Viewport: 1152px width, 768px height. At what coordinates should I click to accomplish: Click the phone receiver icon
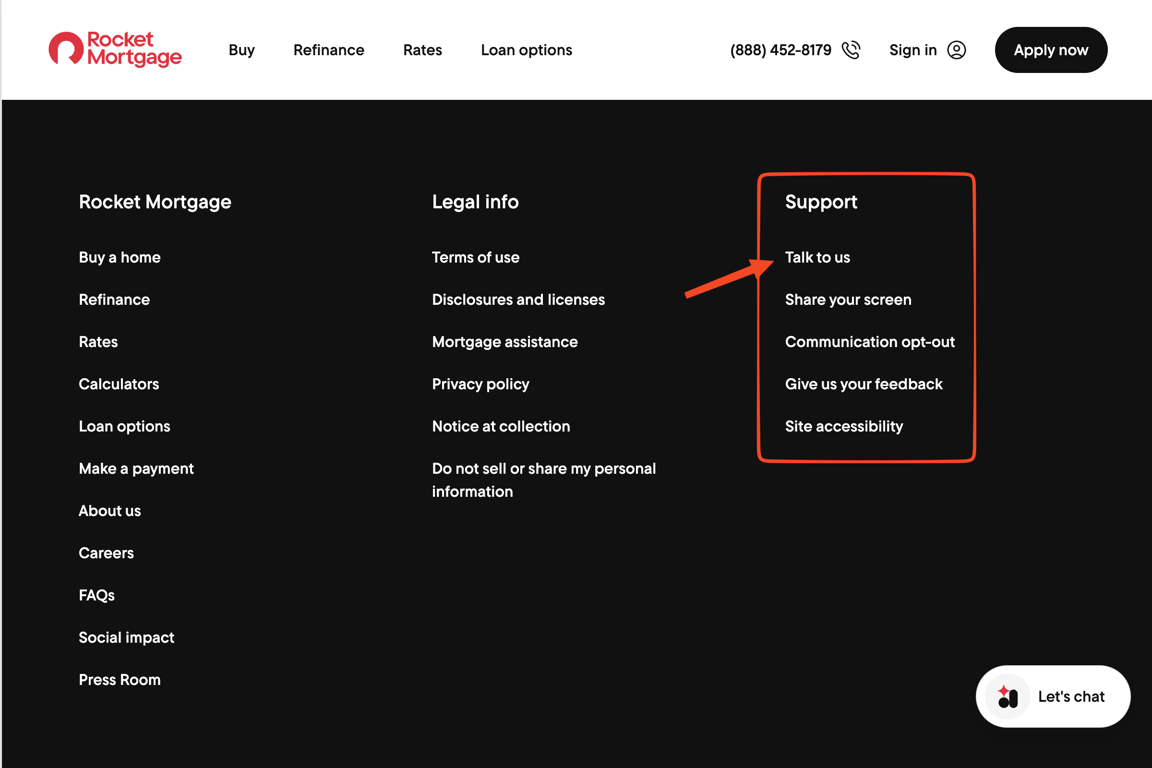pyautogui.click(x=850, y=49)
